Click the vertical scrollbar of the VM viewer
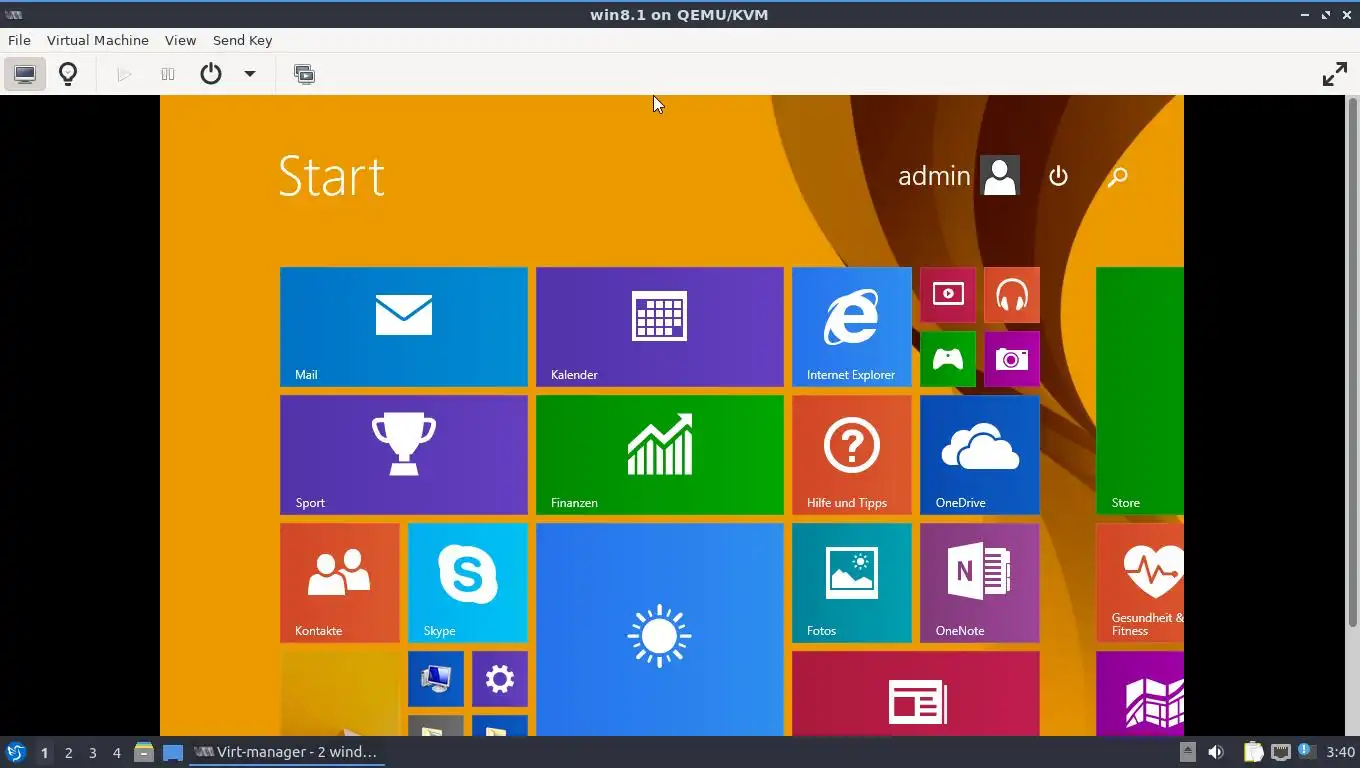Image resolution: width=1360 pixels, height=768 pixels. [x=1352, y=362]
